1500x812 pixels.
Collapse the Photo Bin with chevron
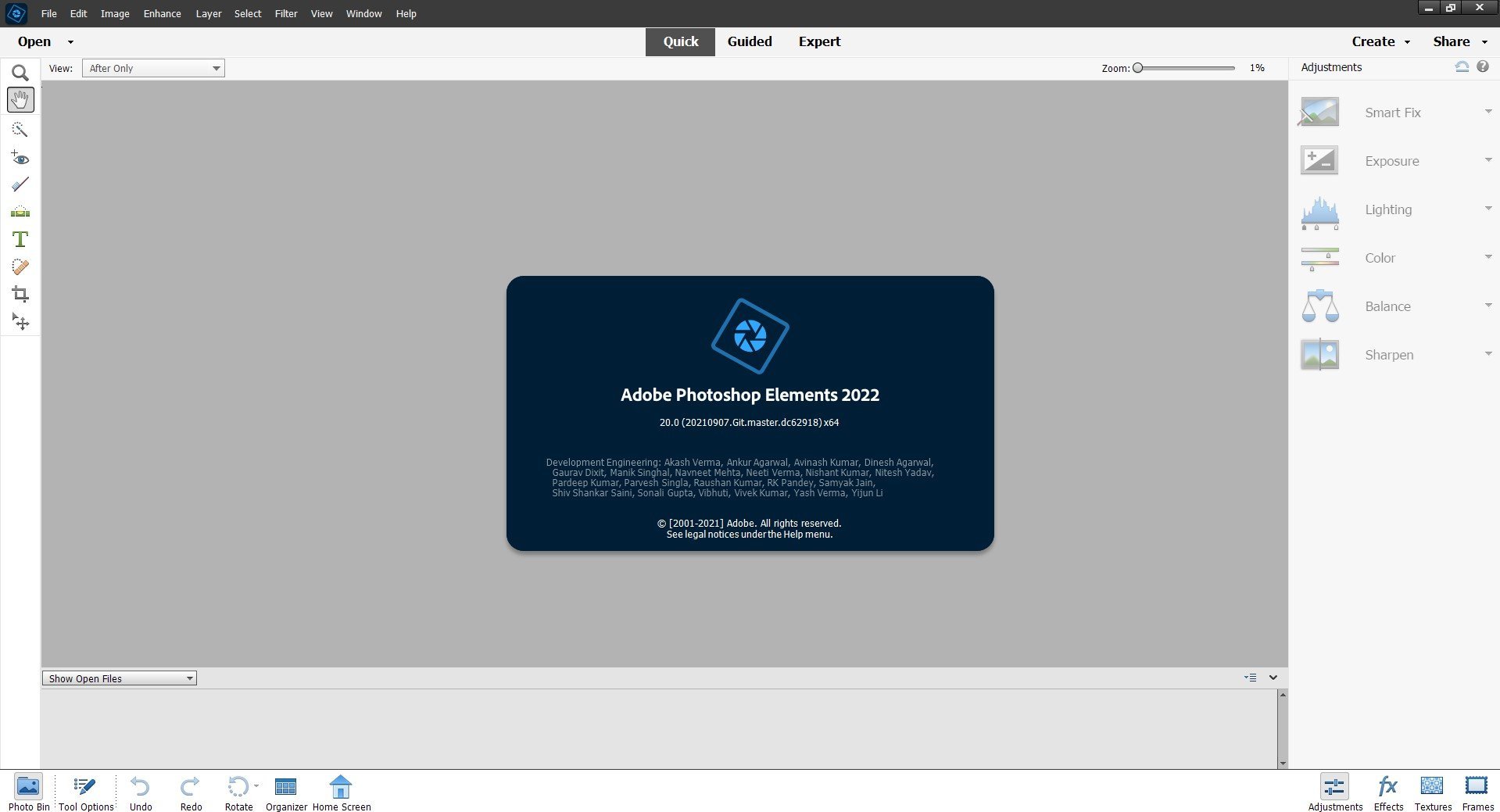pyautogui.click(x=1273, y=678)
